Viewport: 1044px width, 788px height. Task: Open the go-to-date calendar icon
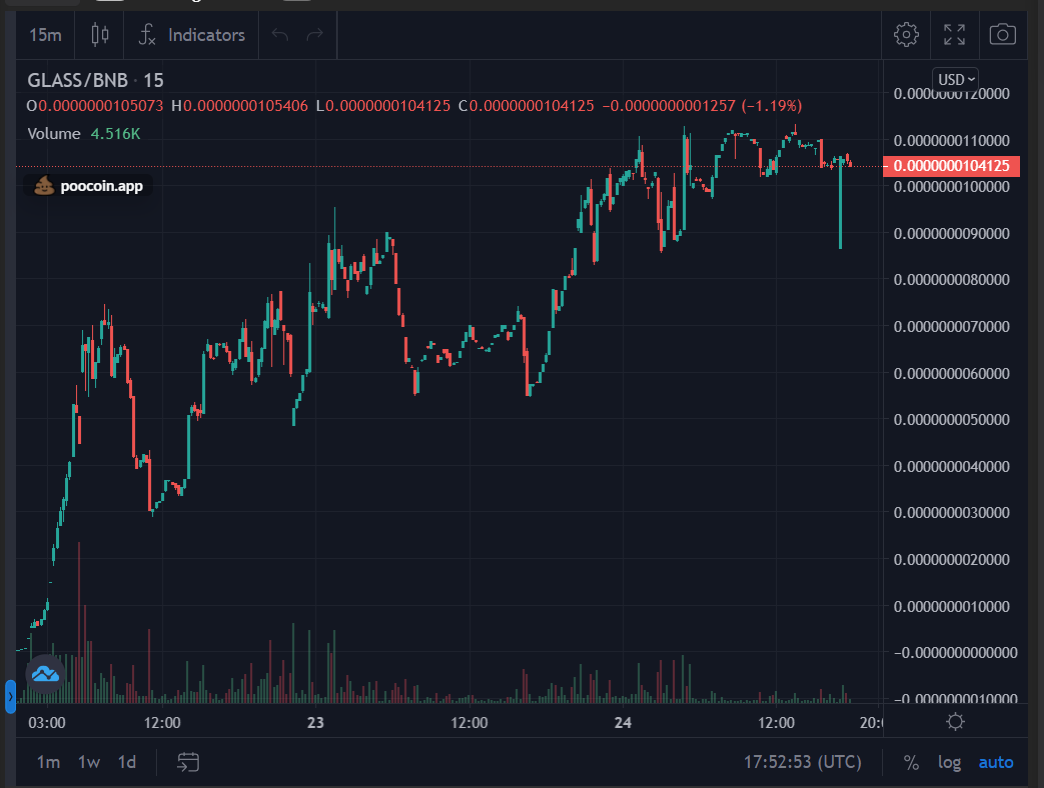pyautogui.click(x=188, y=762)
